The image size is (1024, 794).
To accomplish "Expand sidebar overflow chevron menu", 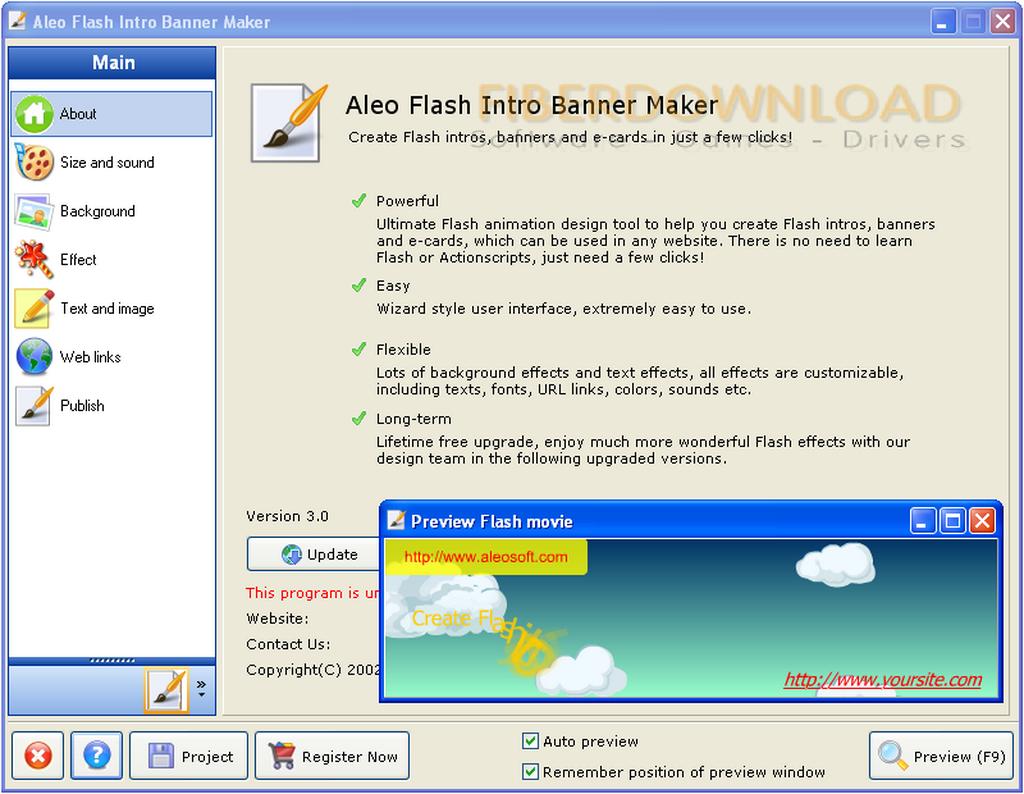I will click(x=201, y=688).
